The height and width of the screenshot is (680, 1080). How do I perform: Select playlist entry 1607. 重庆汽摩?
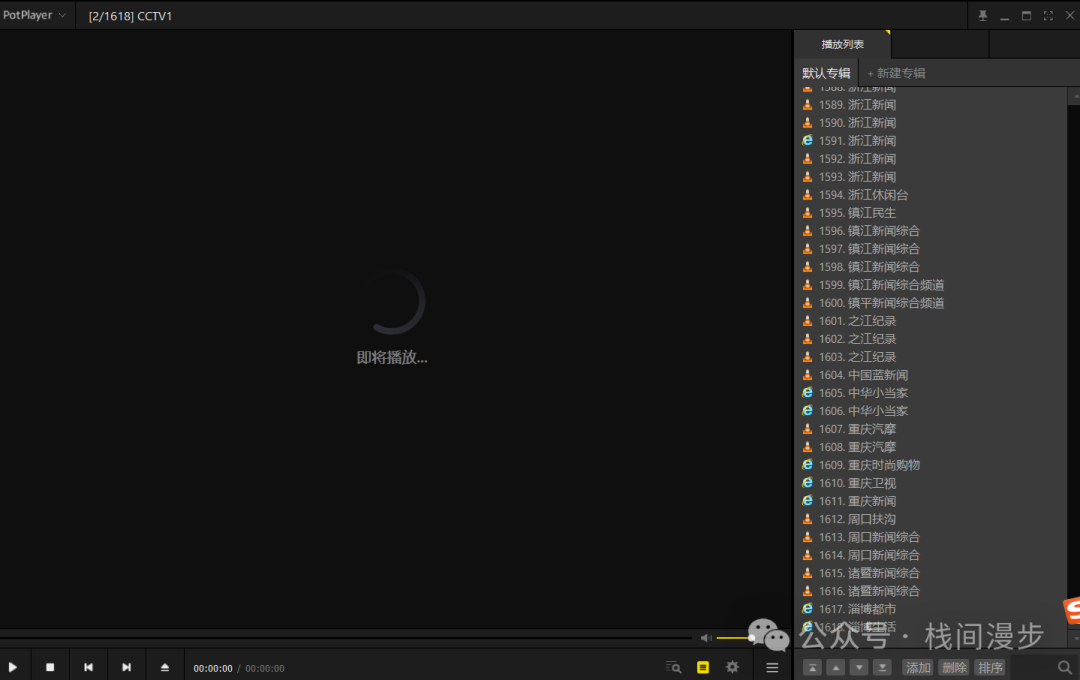click(x=931, y=429)
